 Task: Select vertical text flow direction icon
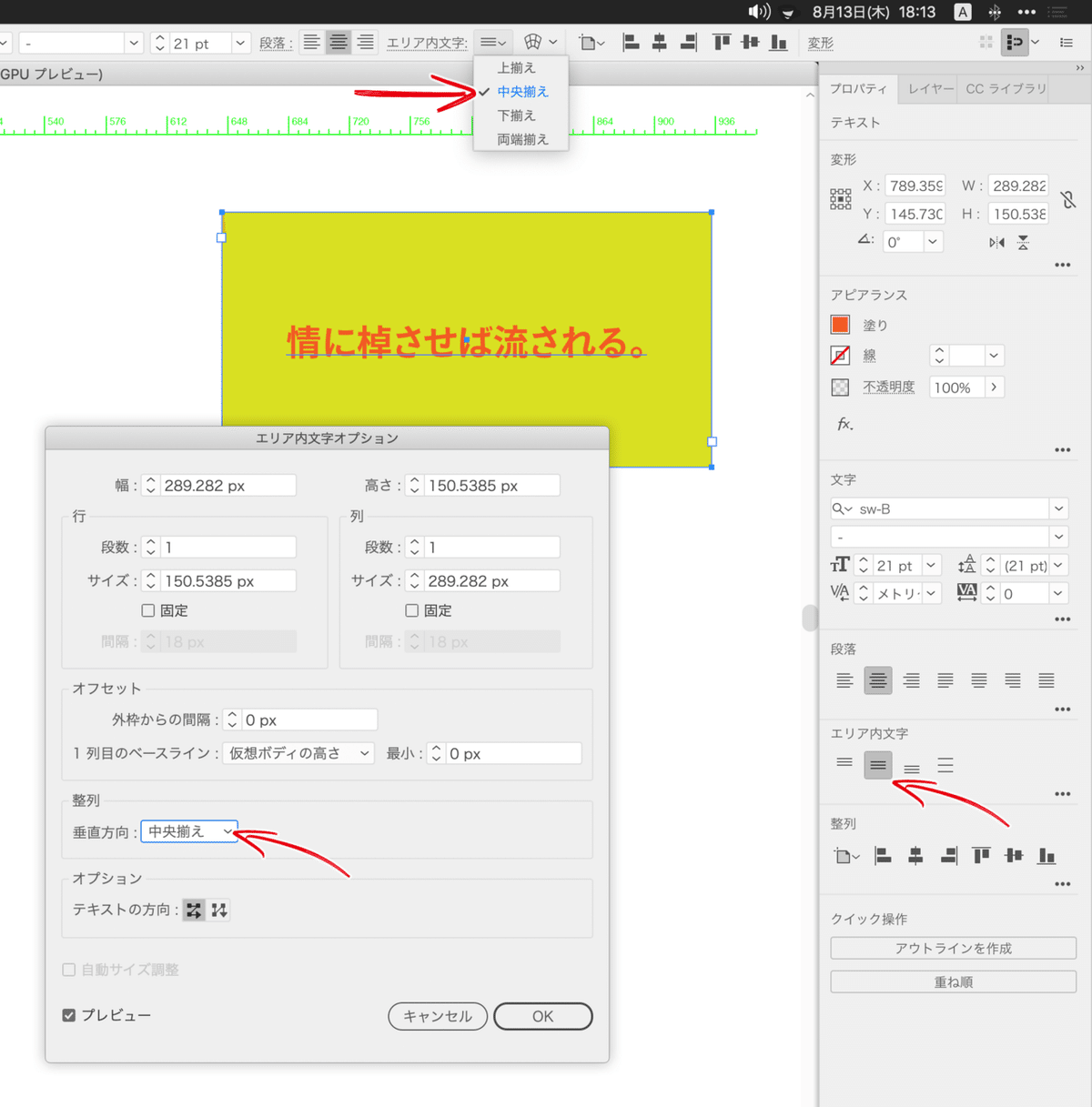click(x=219, y=910)
